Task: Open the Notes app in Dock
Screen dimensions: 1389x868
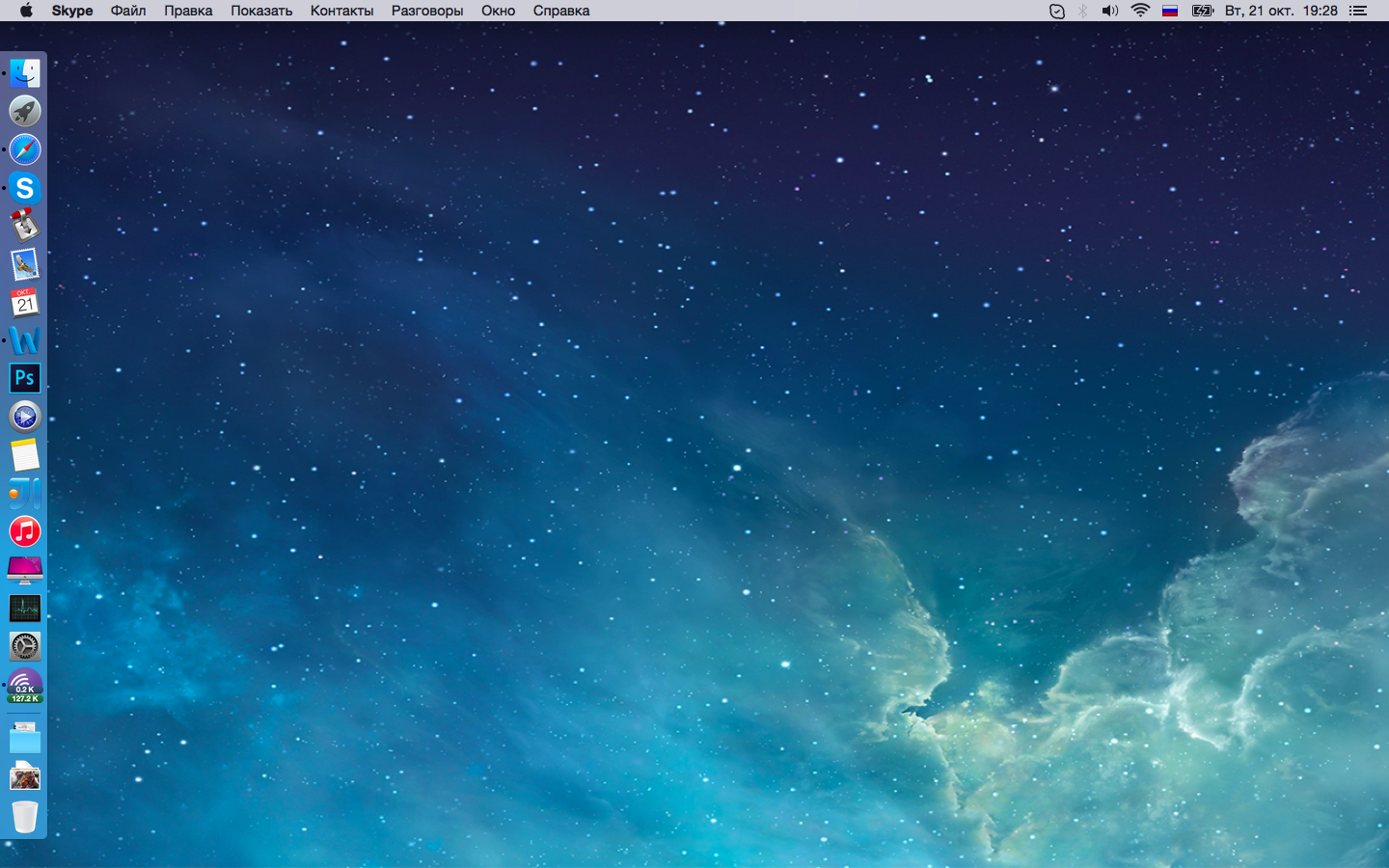Action: click(x=25, y=455)
